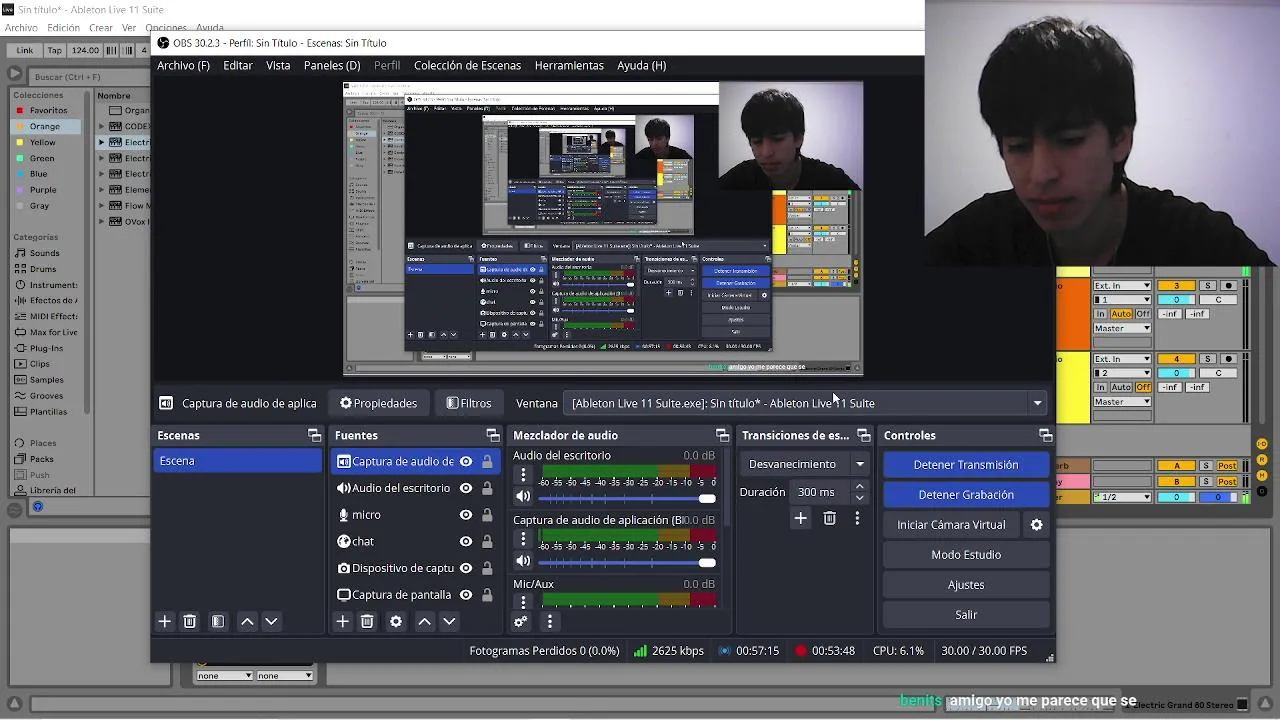Toggle Dispositivo de captura visibility eye

465,568
